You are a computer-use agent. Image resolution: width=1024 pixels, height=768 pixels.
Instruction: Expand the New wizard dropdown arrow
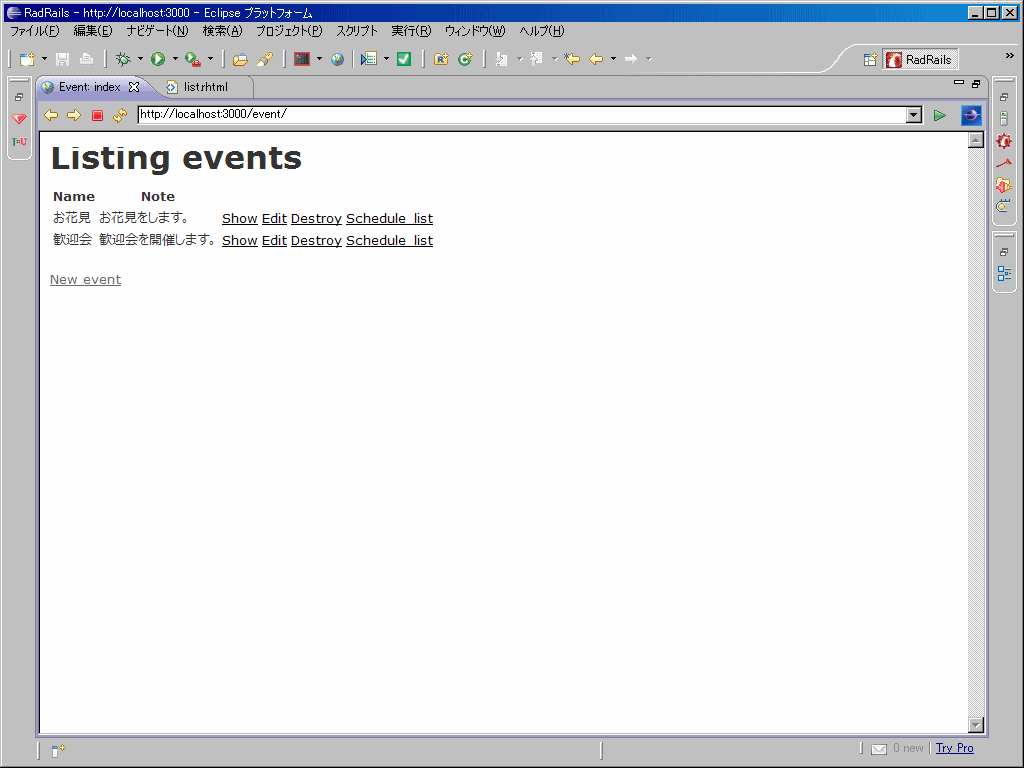click(x=44, y=59)
